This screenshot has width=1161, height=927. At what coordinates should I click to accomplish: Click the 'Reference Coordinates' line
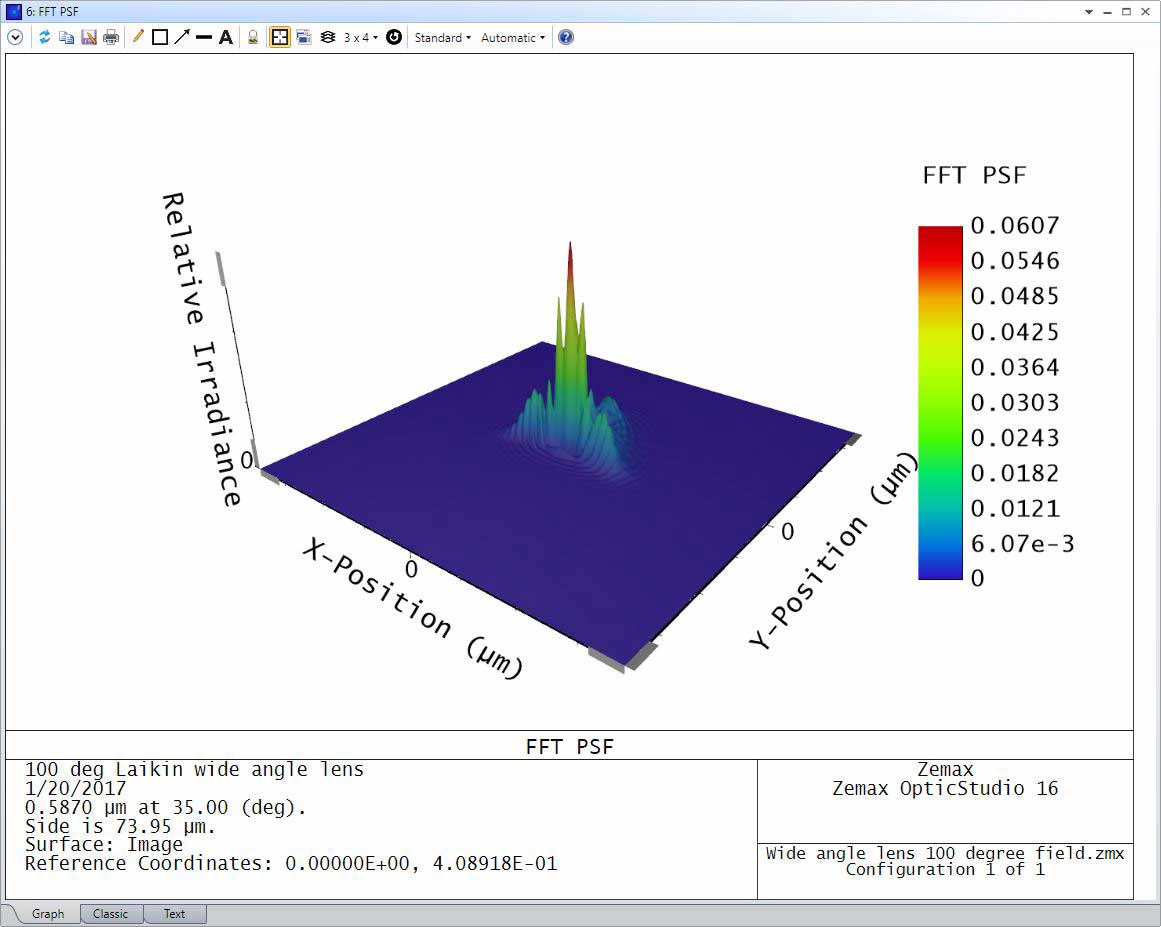[291, 863]
